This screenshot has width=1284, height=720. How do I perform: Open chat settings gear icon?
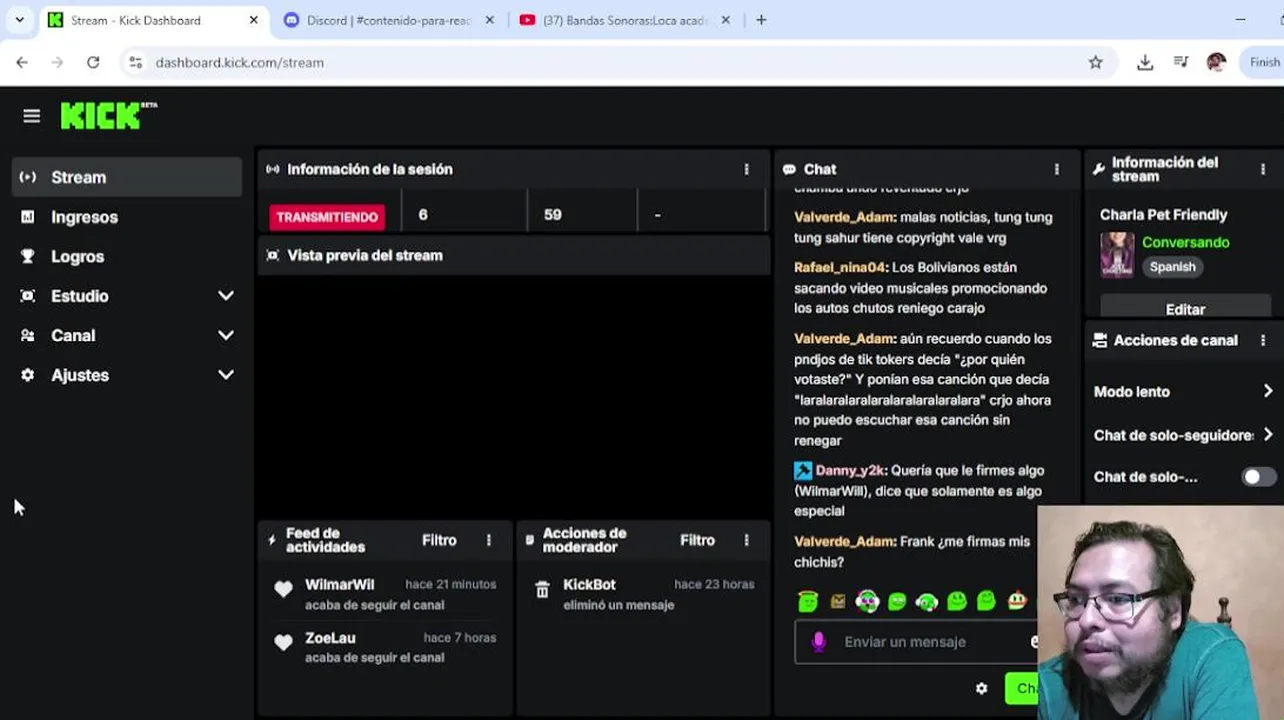(x=981, y=688)
